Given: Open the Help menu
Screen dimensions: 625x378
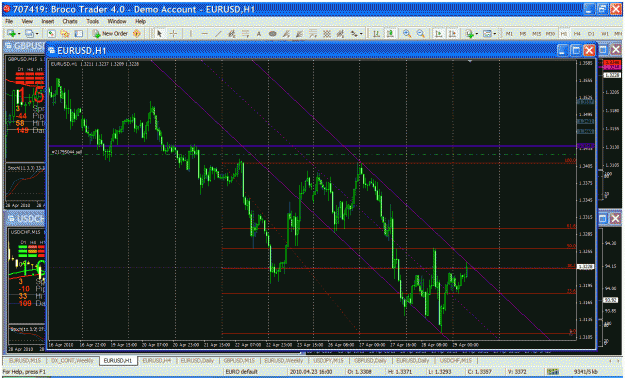Looking at the screenshot, I should click(140, 21).
